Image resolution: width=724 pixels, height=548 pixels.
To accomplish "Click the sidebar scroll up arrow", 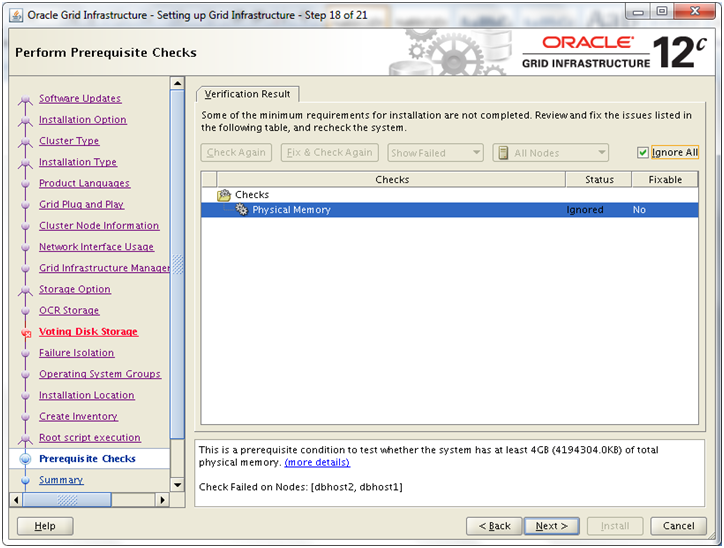I will 177,84.
